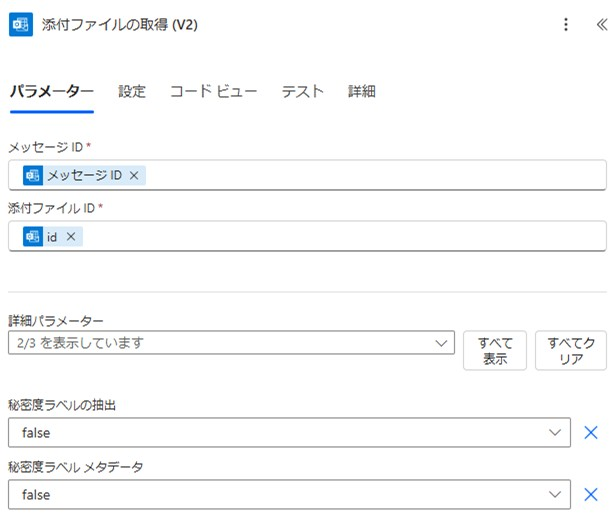
Task: Switch to the 設定 tab
Action: pos(132,92)
